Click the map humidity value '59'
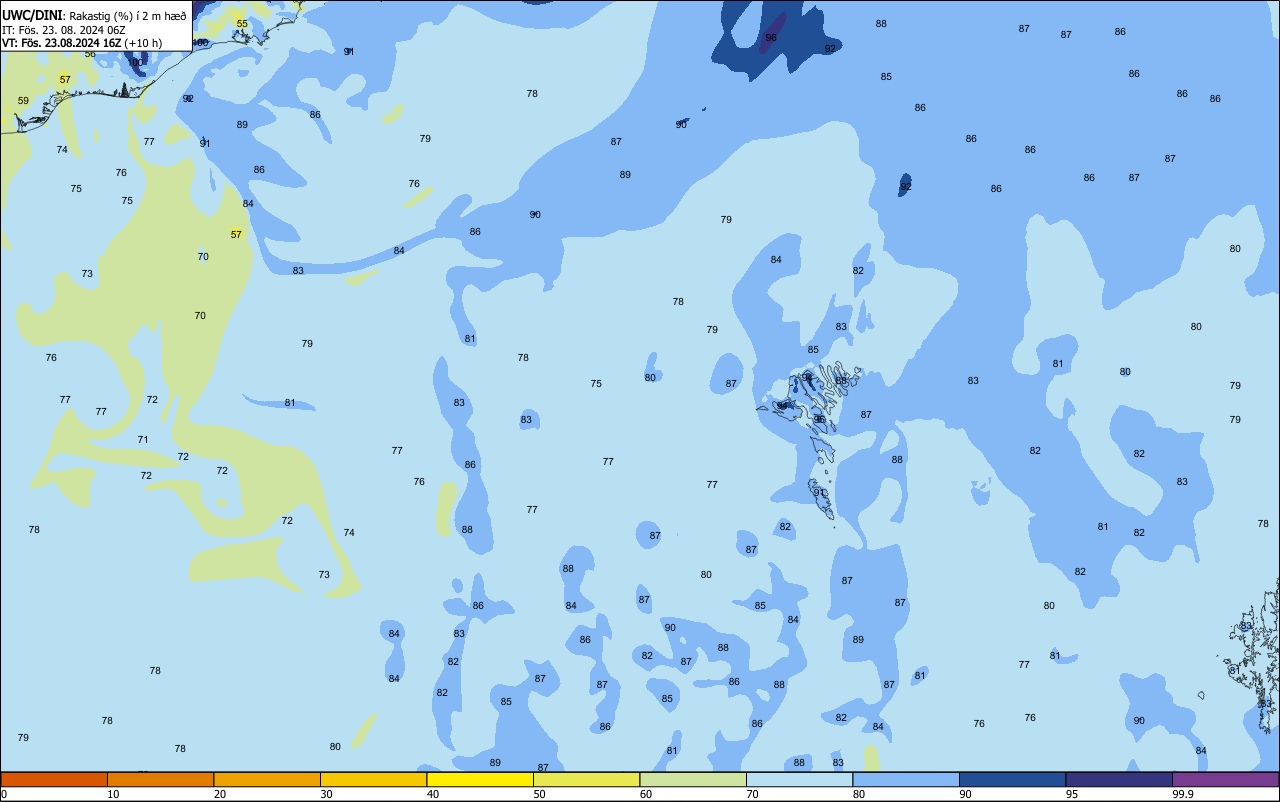This screenshot has height=802, width=1280. coord(23,101)
